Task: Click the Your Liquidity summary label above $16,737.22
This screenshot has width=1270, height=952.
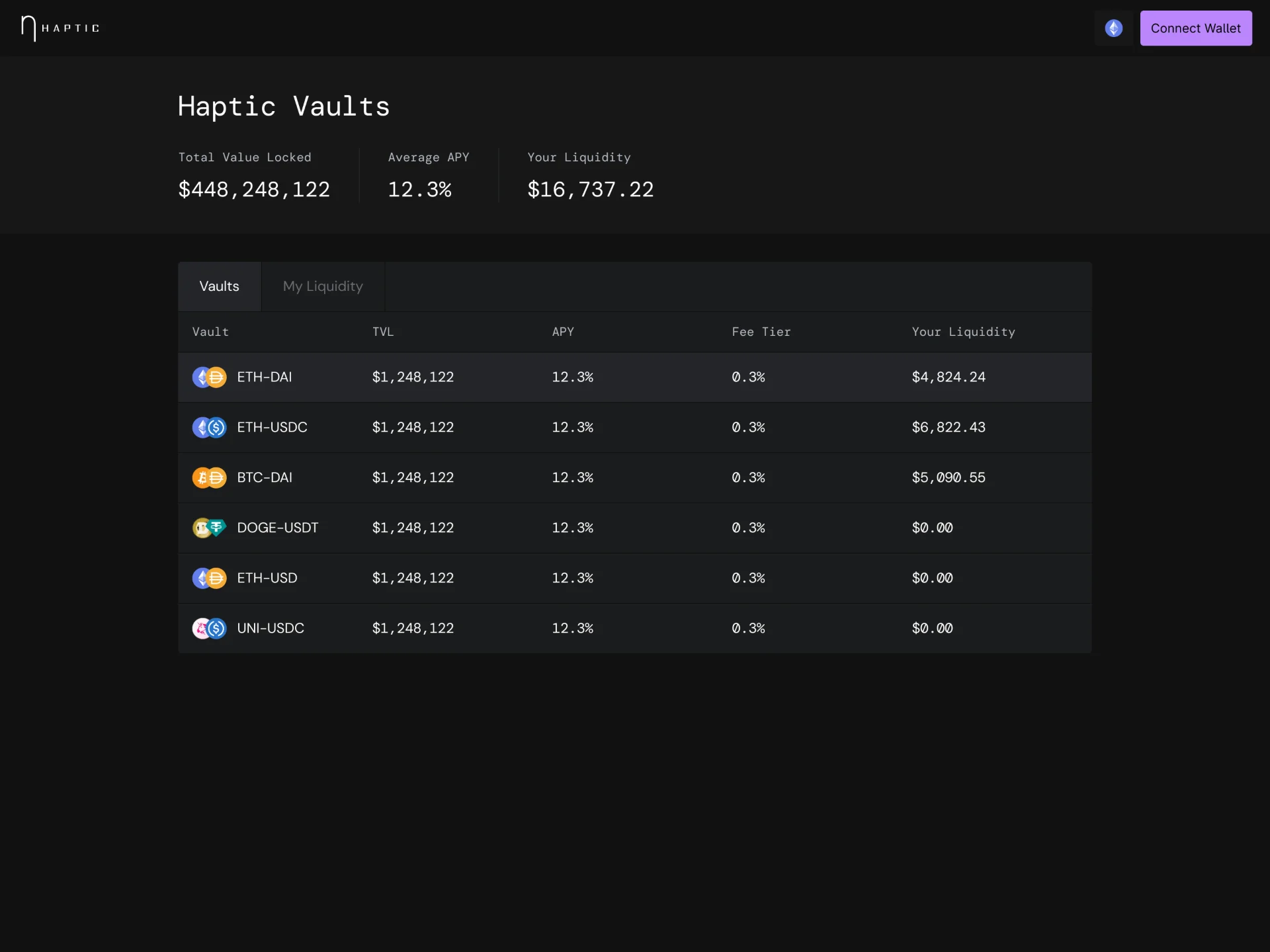Action: pos(579,157)
